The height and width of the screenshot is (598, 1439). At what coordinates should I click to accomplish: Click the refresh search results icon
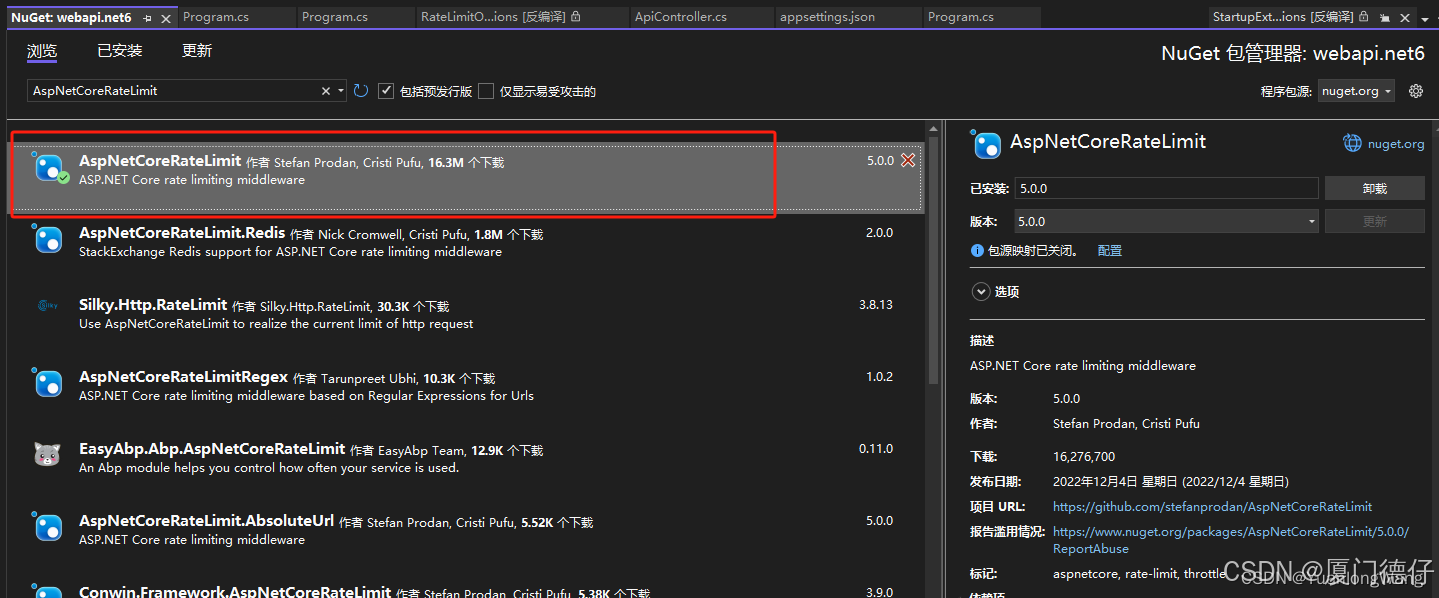pos(361,91)
